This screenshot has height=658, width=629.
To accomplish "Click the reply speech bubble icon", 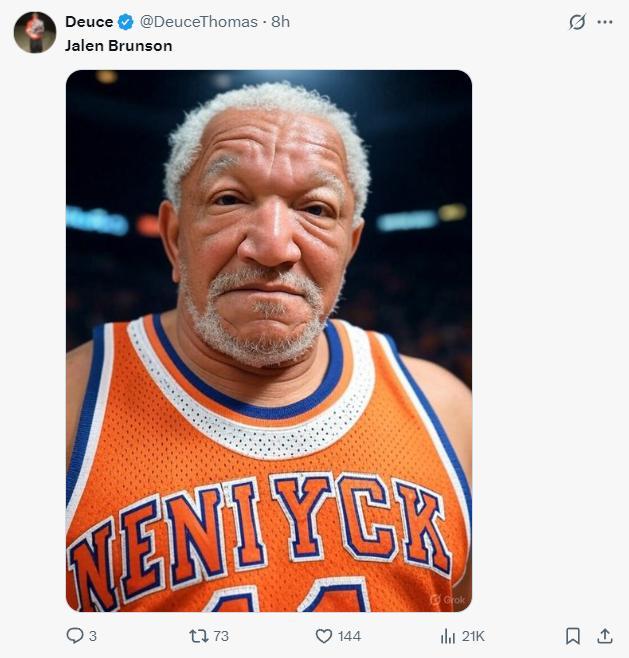I will (75, 636).
